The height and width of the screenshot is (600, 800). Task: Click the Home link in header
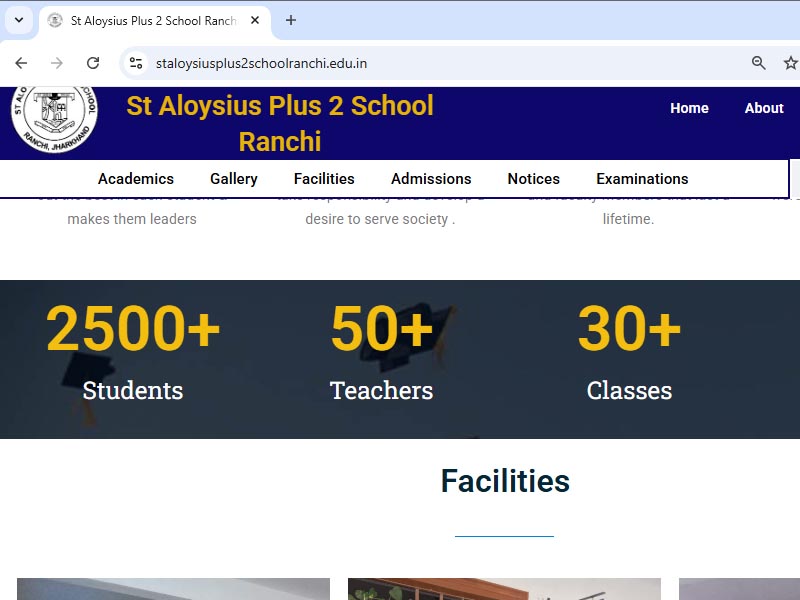[689, 108]
